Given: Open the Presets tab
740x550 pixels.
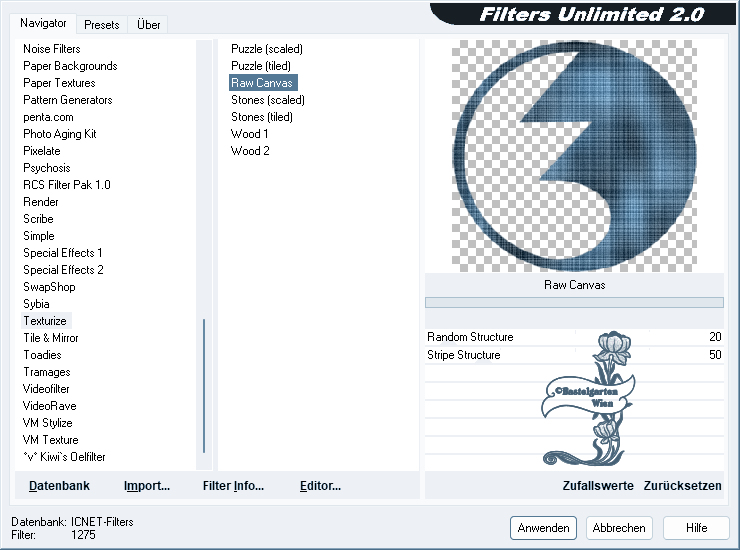Looking at the screenshot, I should pos(101,25).
